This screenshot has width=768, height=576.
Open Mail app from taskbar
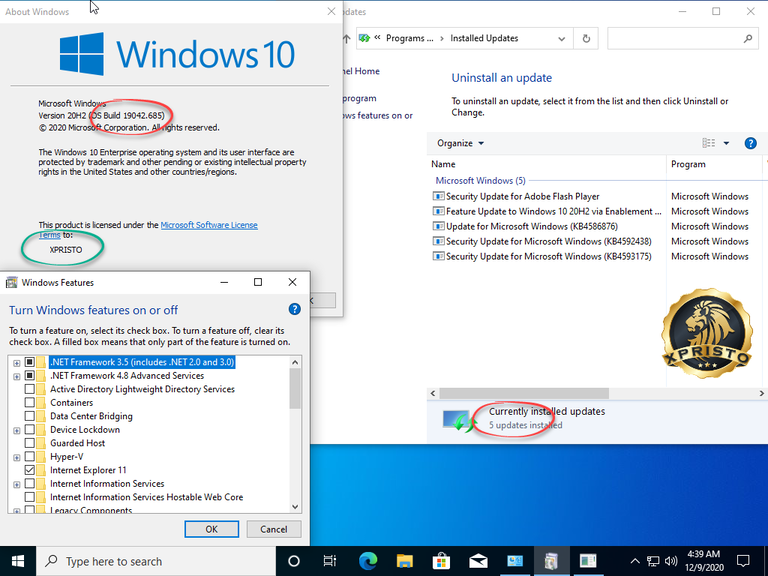(478, 561)
